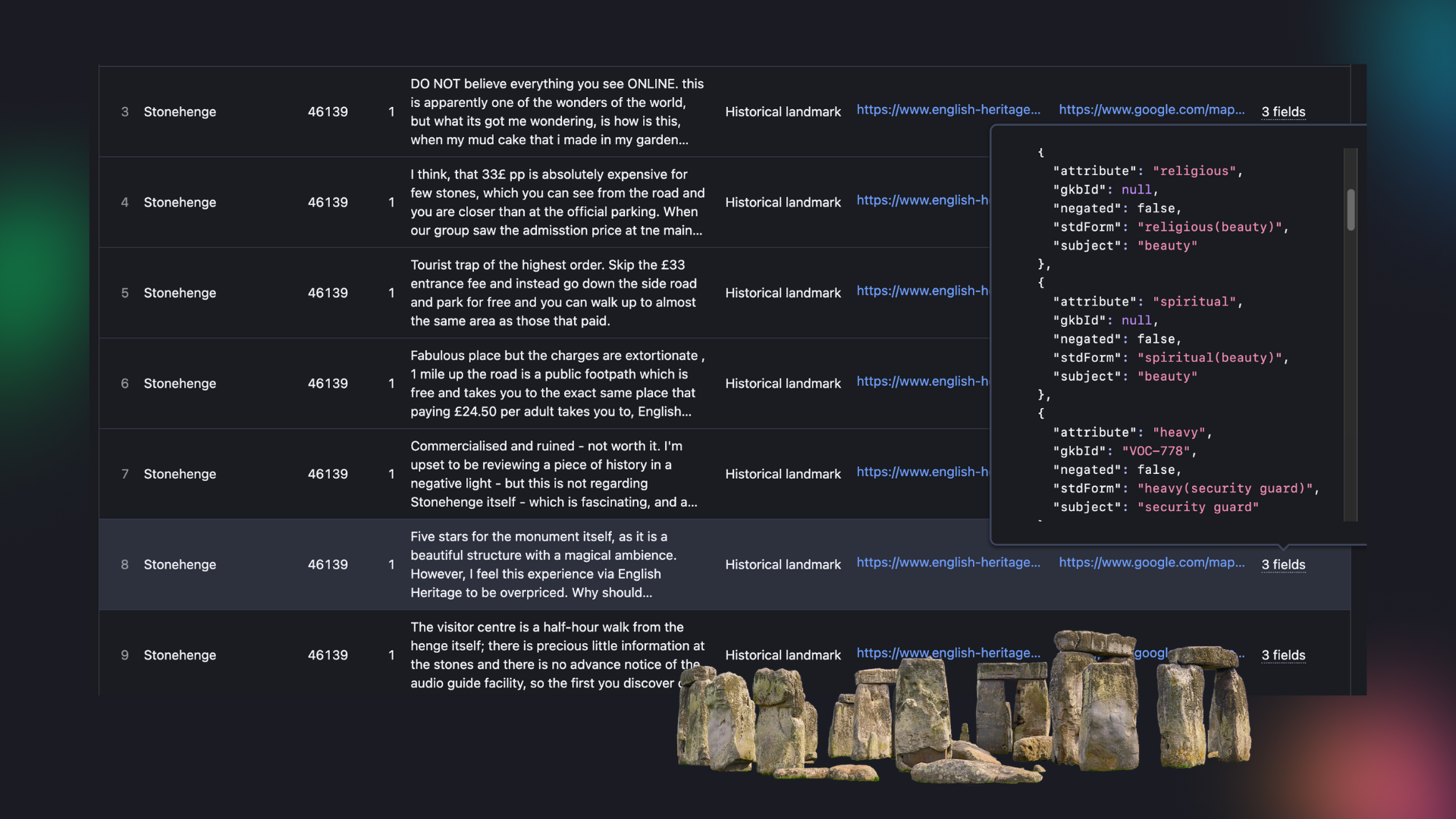This screenshot has width=1456, height=819.
Task: Click the "religious" attribute value in popup
Action: coord(1194,171)
